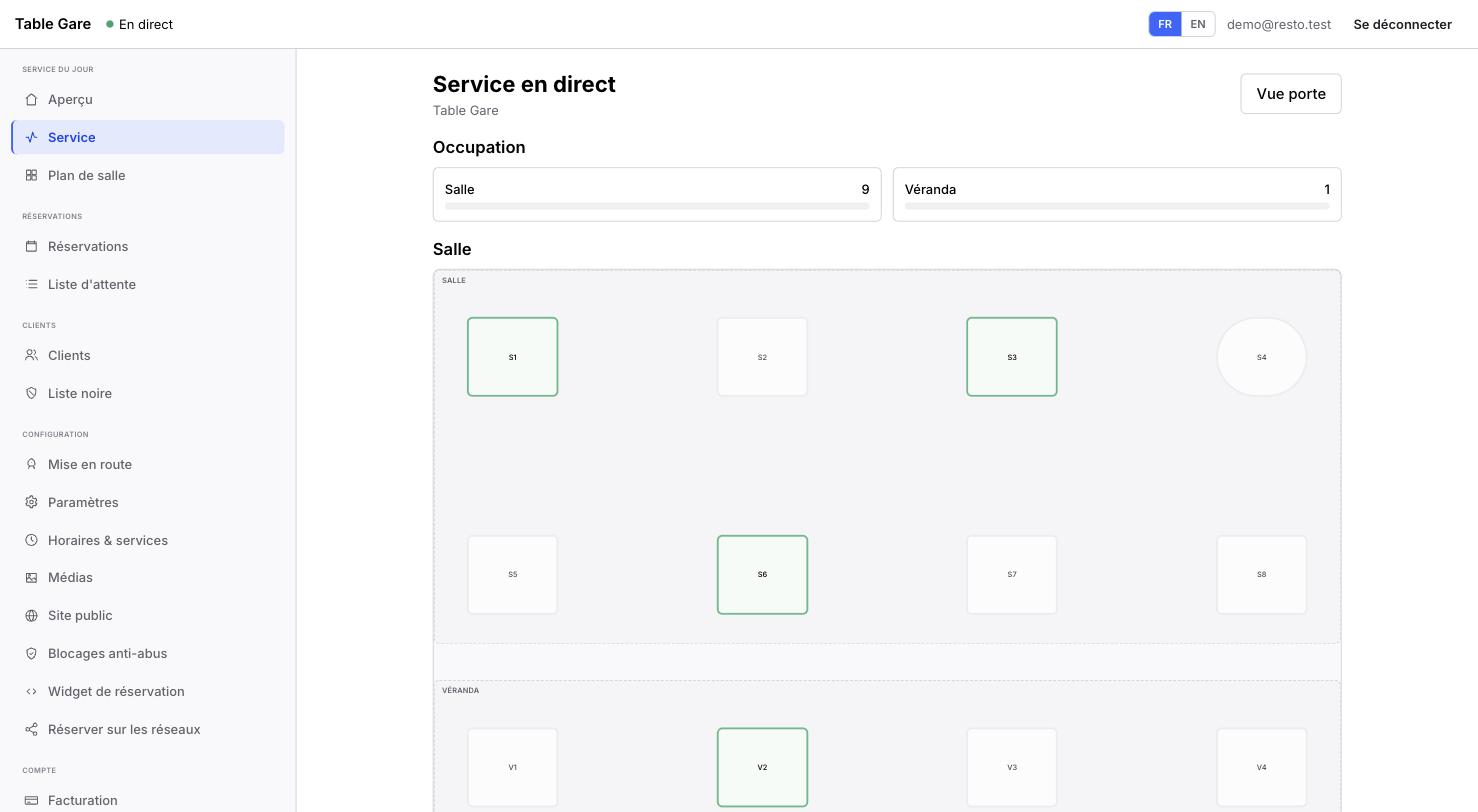This screenshot has height=812, width=1478.
Task: Click the Aperçu home icon
Action: pos(31,99)
